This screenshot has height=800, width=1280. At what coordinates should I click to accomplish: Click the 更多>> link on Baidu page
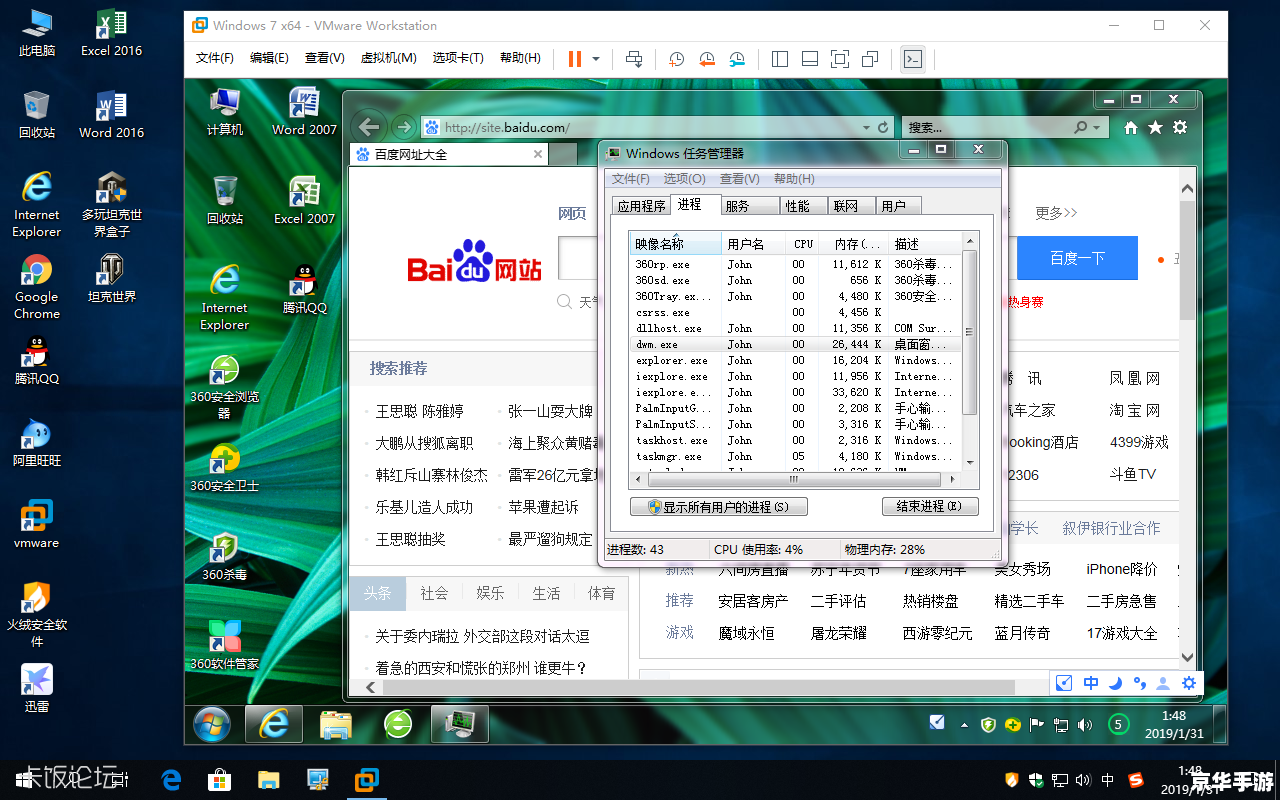pos(1056,213)
